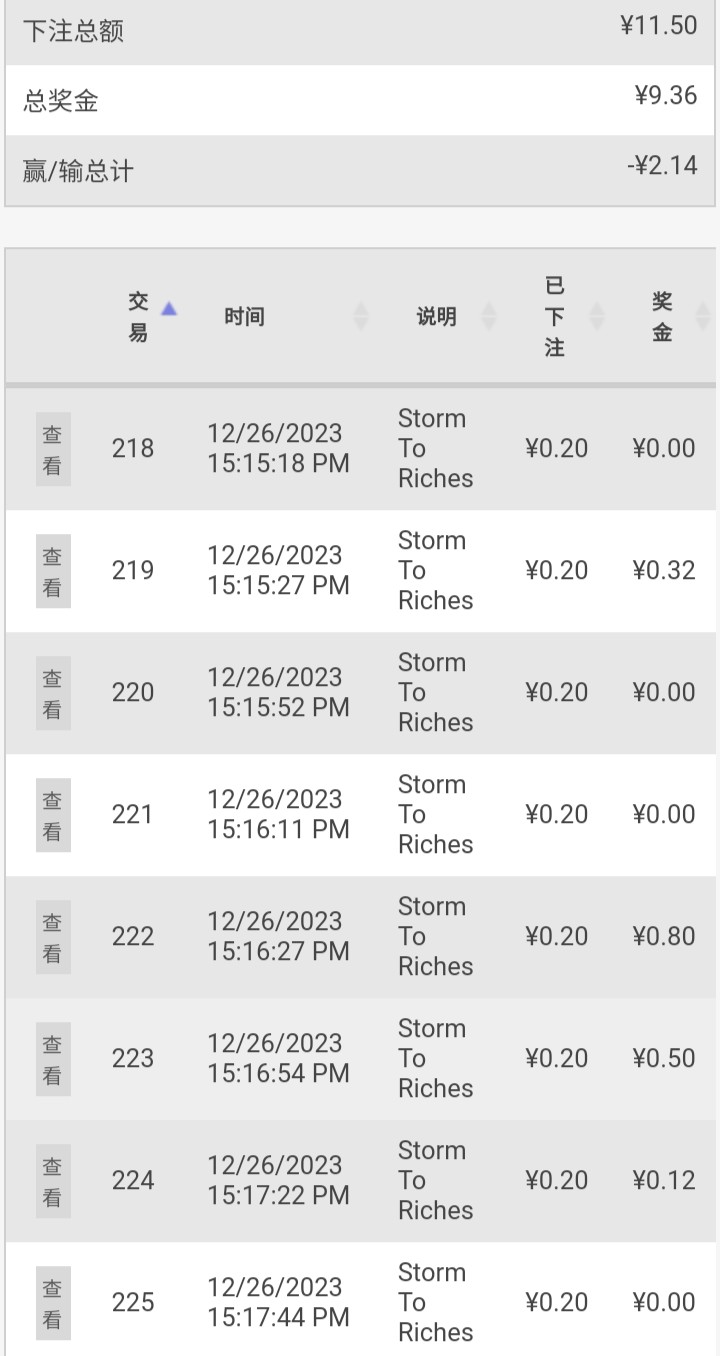Click 查看 for transaction 221
This screenshot has height=1356, width=720.
point(53,815)
